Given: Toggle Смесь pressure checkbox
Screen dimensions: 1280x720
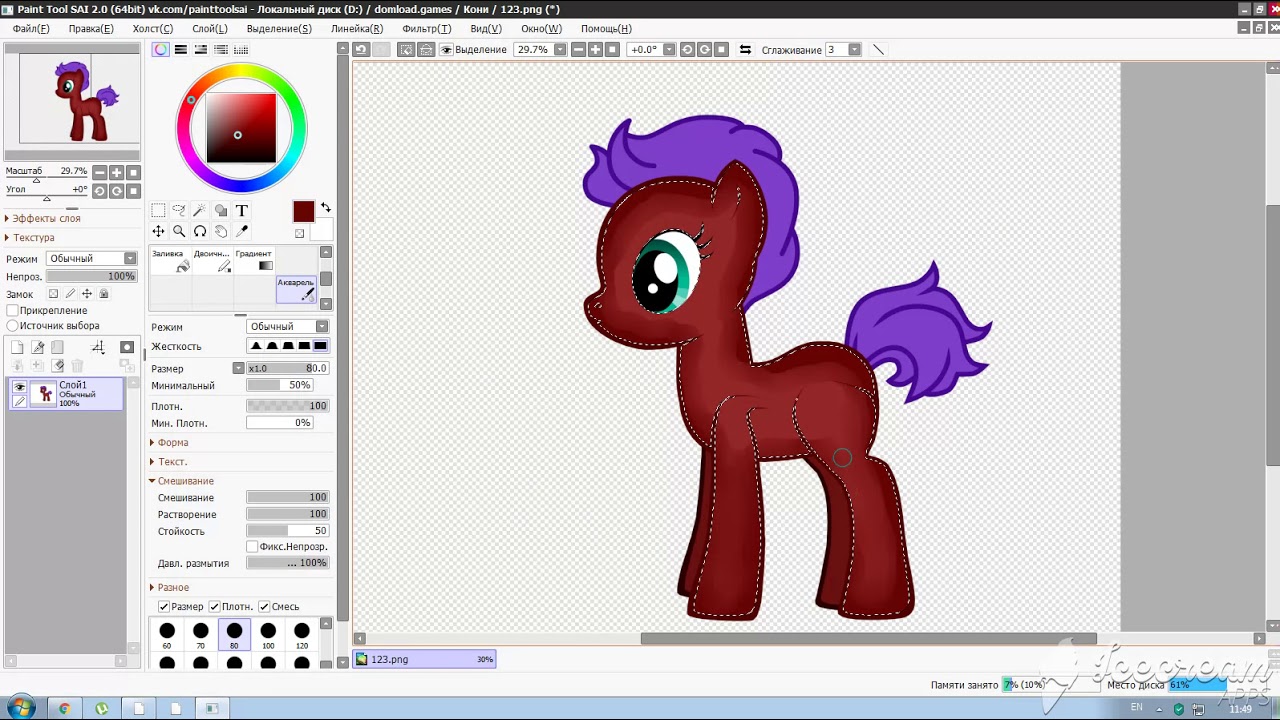Looking at the screenshot, I should (264, 607).
